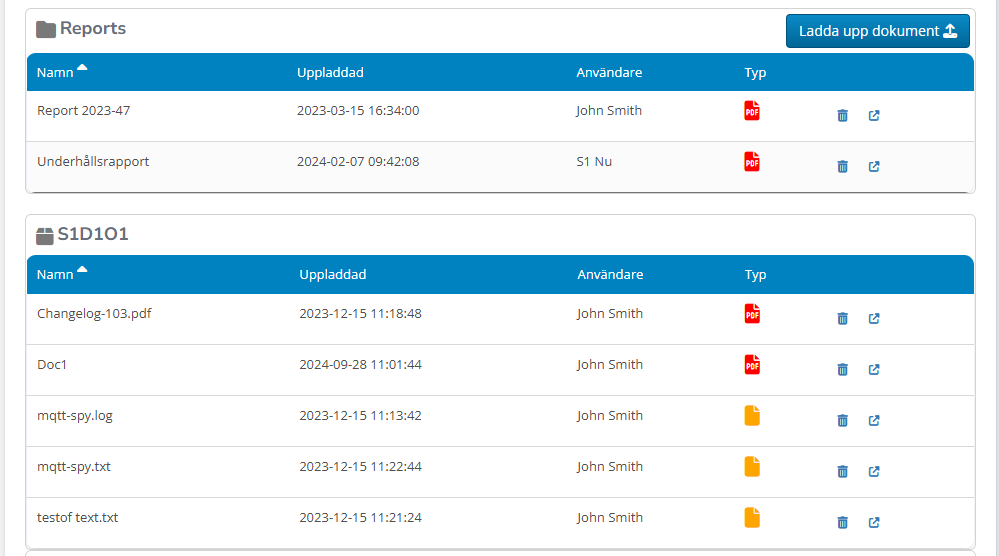Delete the Underhållsrapport document

[x=842, y=167]
